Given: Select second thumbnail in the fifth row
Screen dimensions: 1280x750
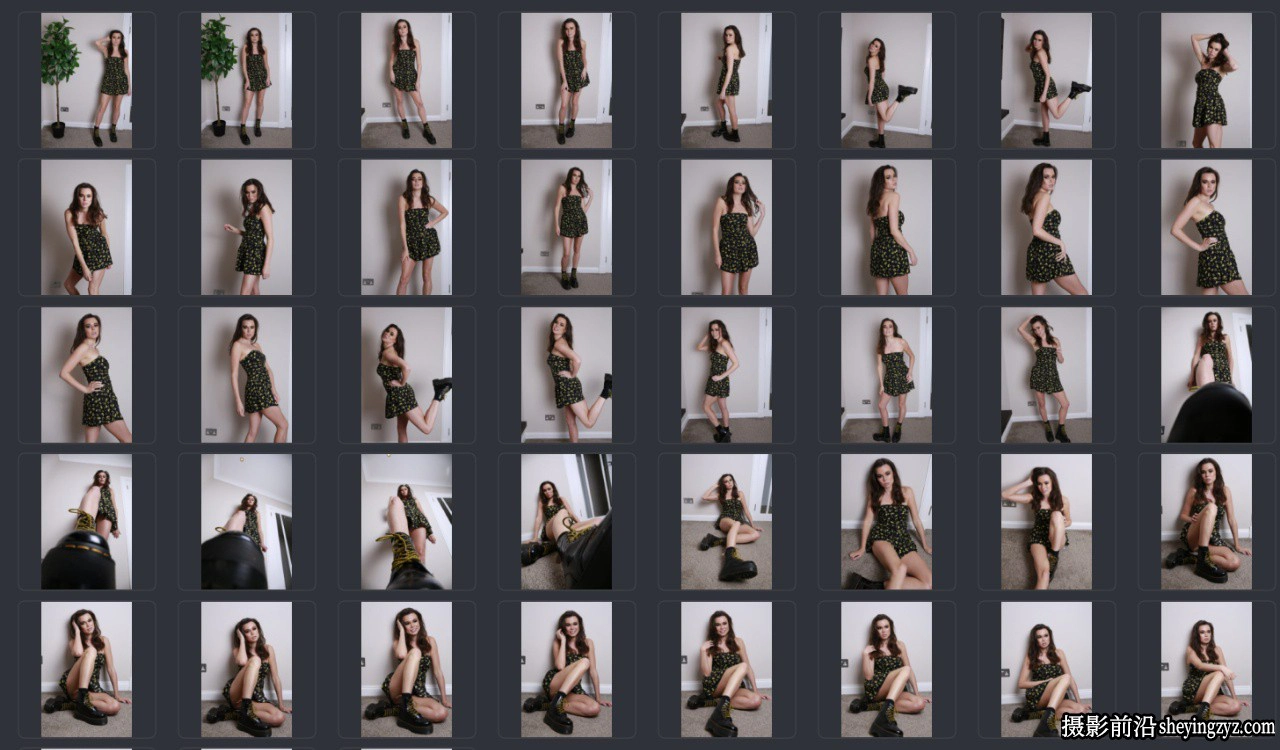Looking at the screenshot, I should 246,668.
